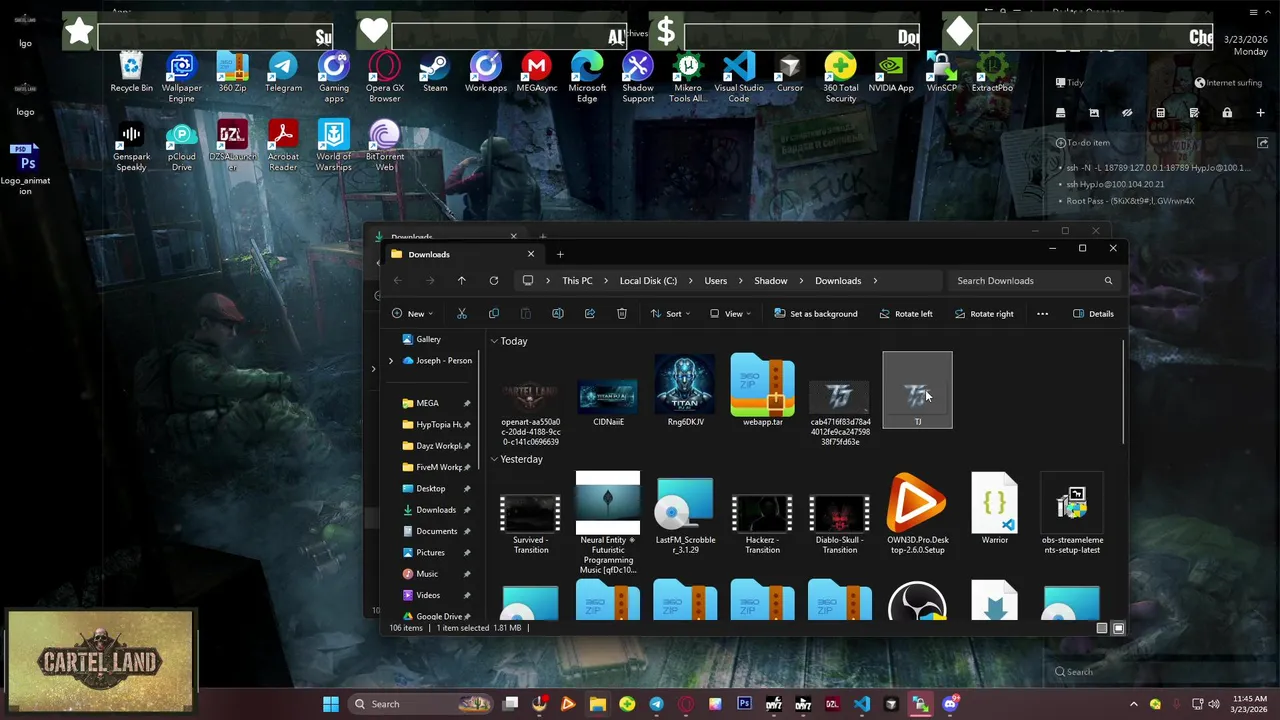This screenshot has height=720, width=1280.
Task: Click the search magnifier in Search Downloads
Action: [1108, 281]
